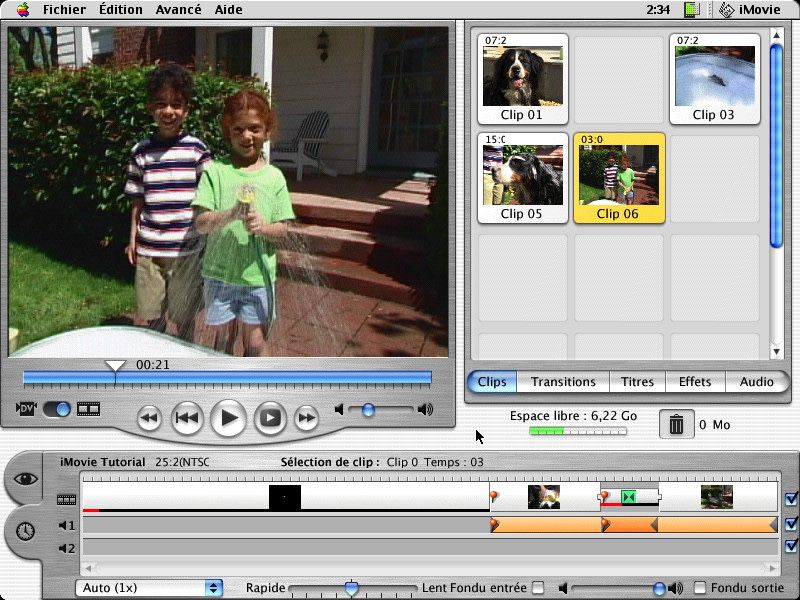Click the menu bar clock showing 2:34
The height and width of the screenshot is (600, 800).
click(658, 9)
